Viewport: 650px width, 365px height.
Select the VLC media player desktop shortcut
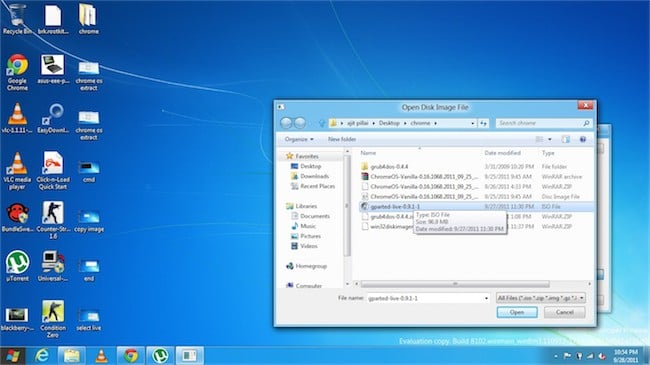17,171
